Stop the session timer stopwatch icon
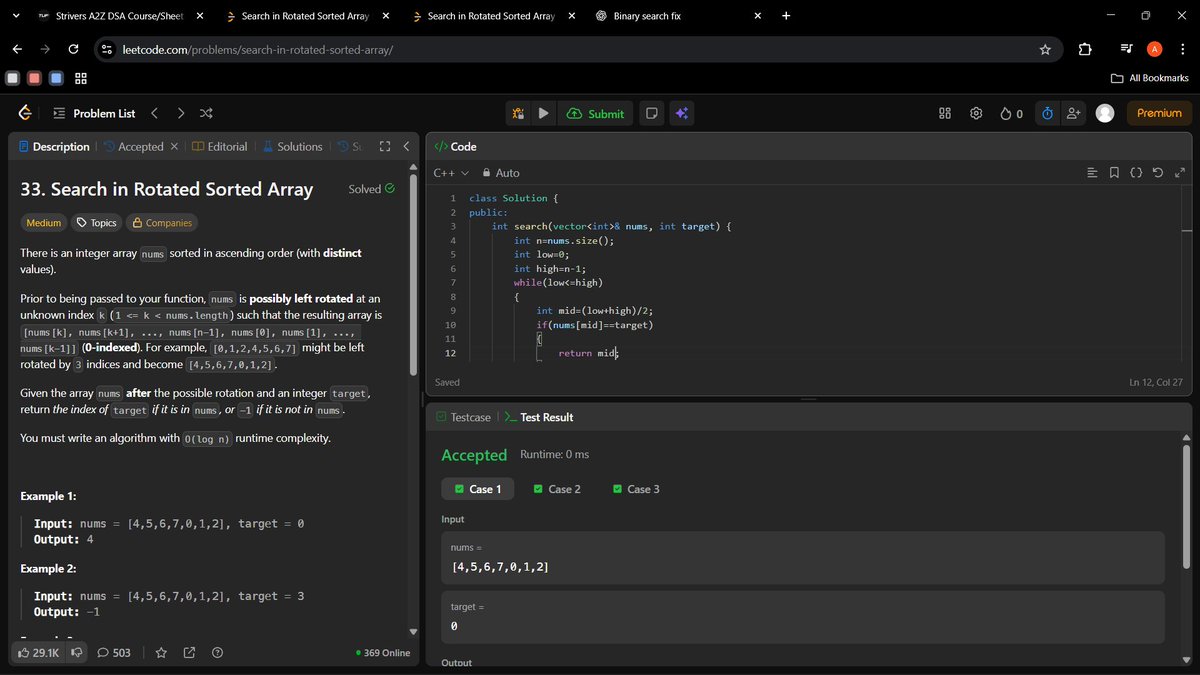 (1046, 113)
